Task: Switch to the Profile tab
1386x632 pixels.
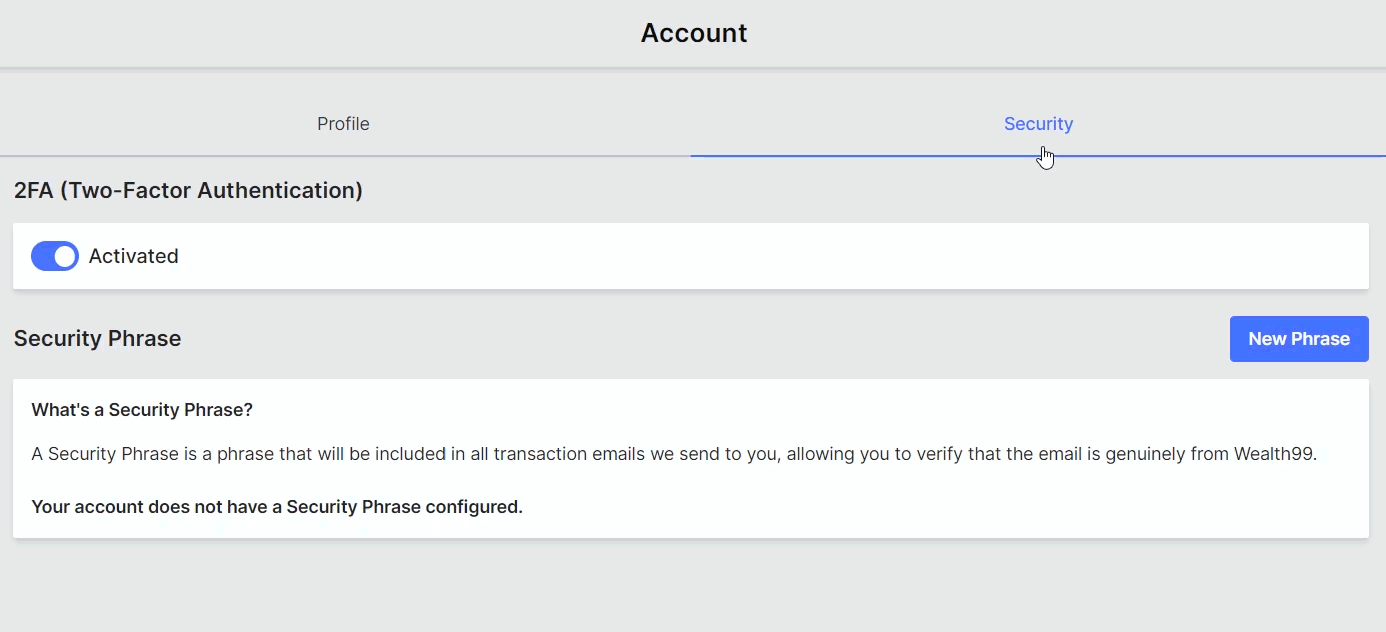Action: [343, 124]
